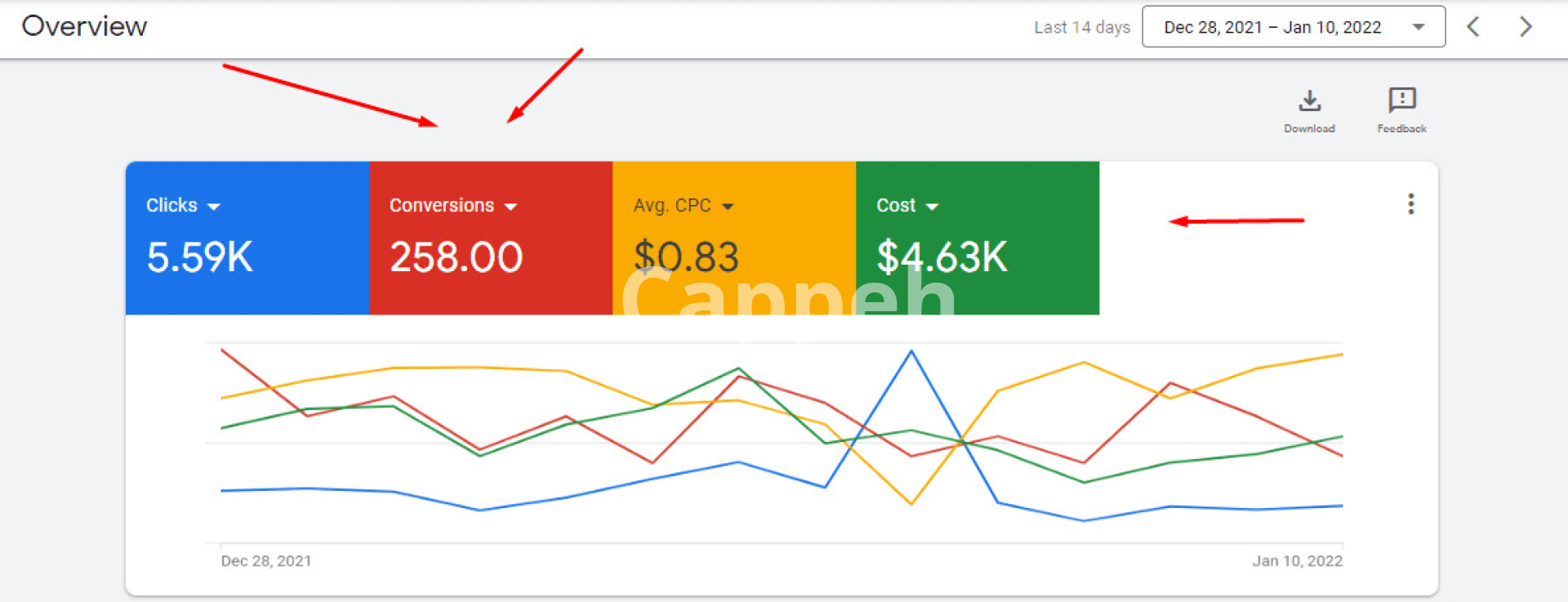Go to previous date range with left chevron
The height and width of the screenshot is (602, 1568).
tap(1473, 27)
